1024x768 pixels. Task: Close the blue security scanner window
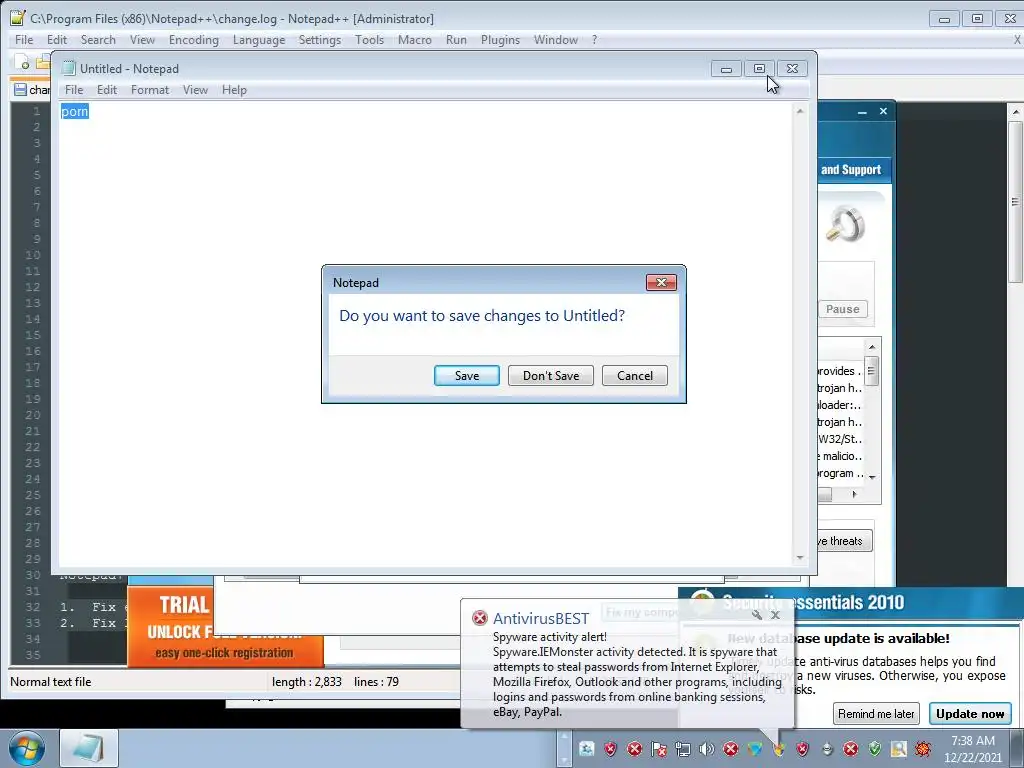click(x=883, y=112)
